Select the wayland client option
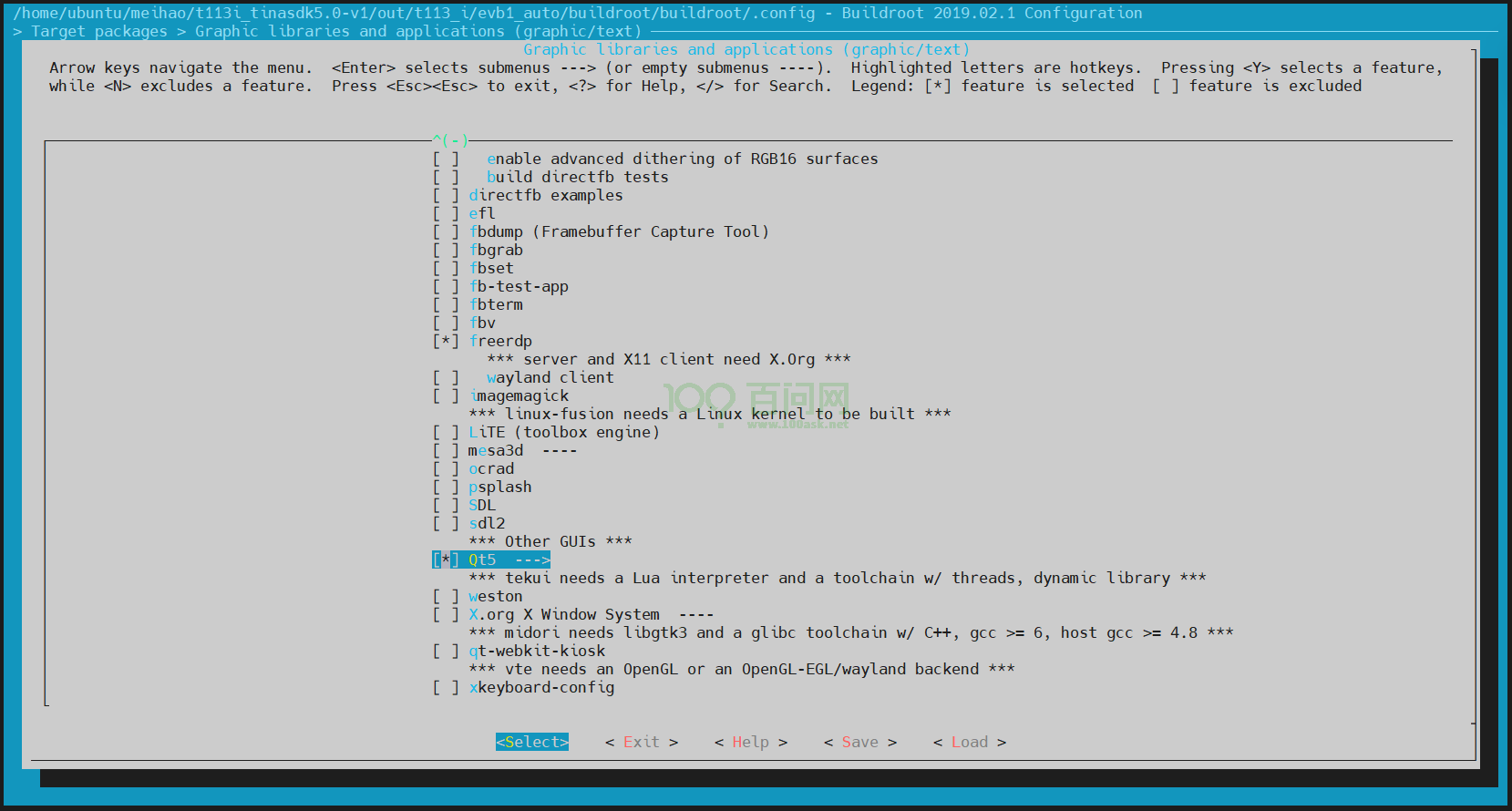This screenshot has width=1512, height=811. coord(550,377)
